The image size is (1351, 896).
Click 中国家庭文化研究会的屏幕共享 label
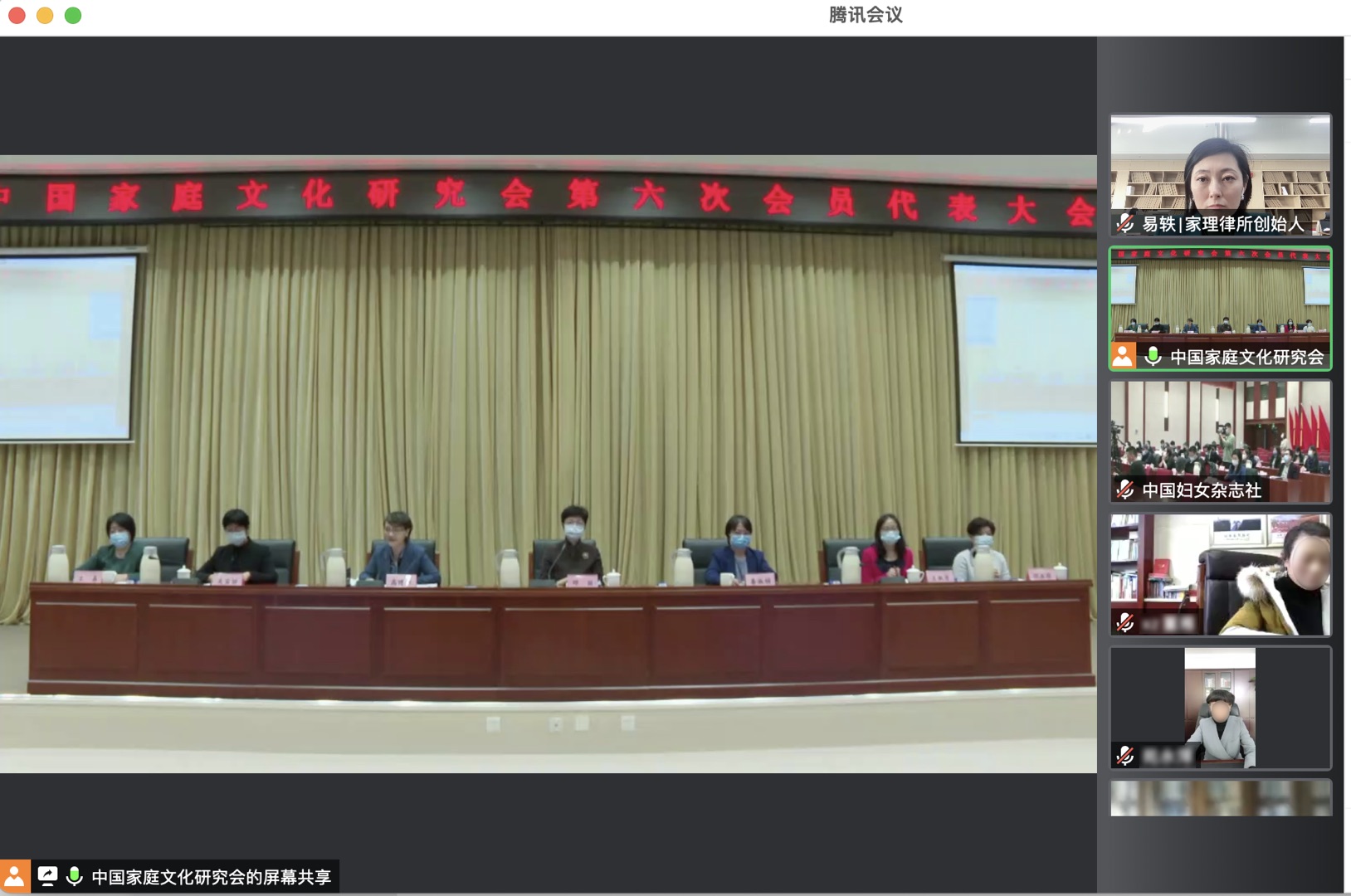pos(212,877)
